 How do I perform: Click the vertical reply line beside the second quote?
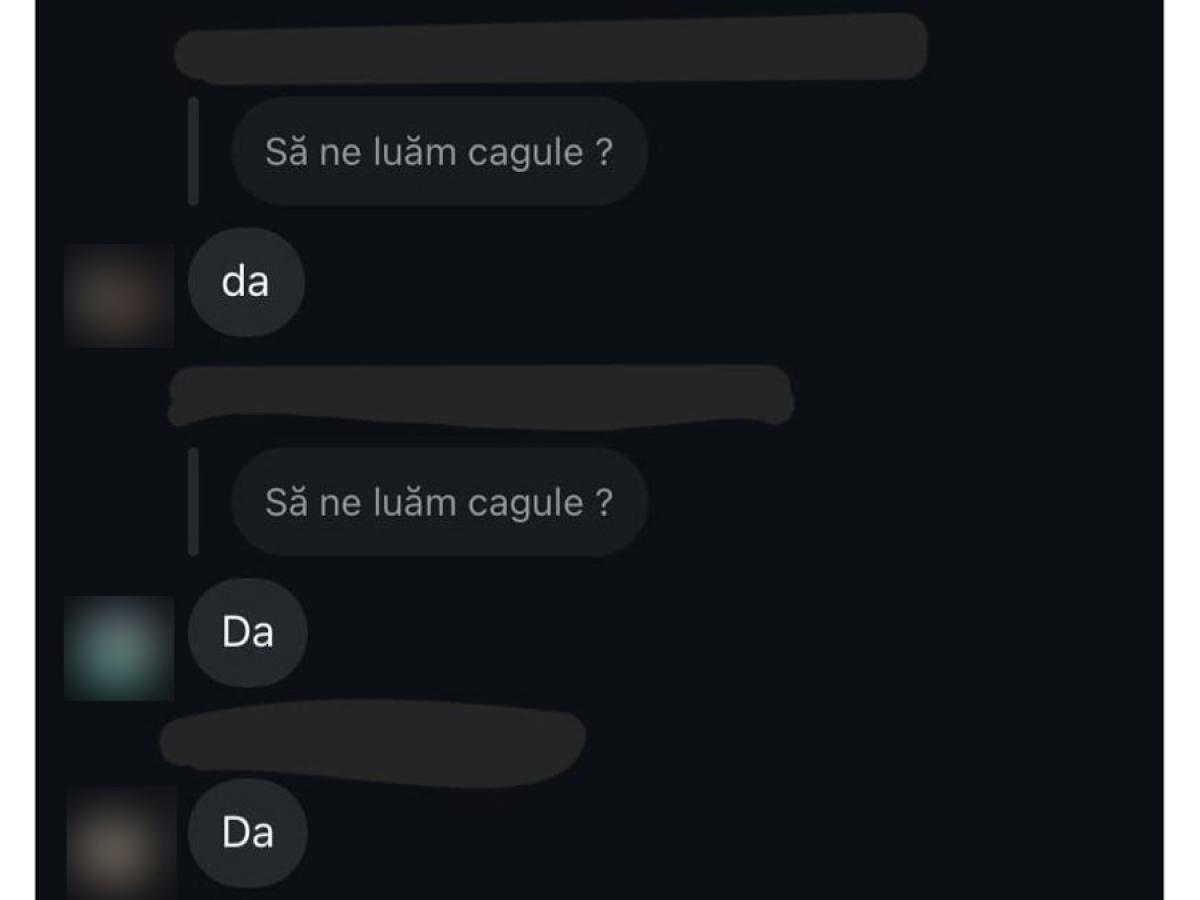click(193, 502)
